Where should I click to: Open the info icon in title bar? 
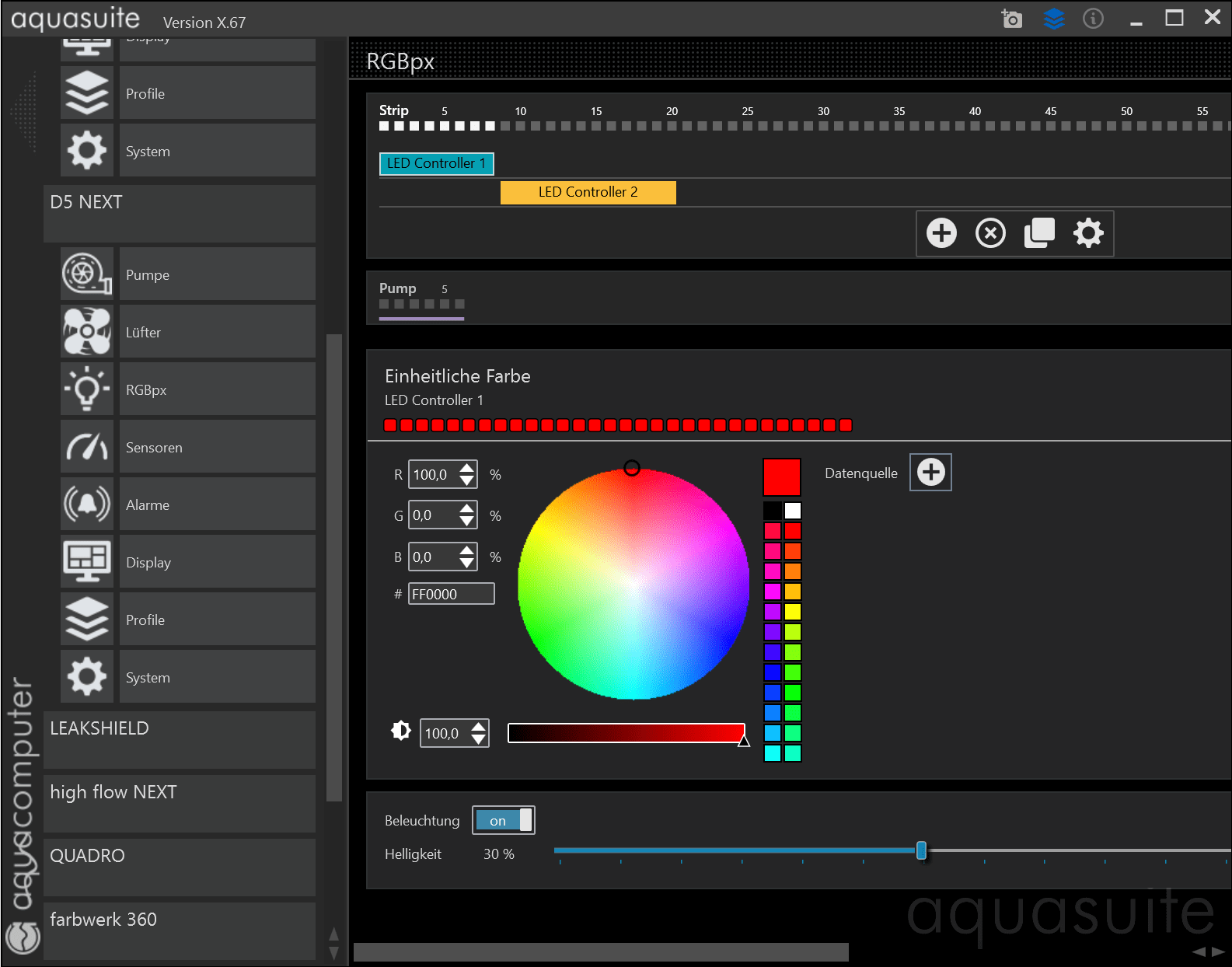[x=1093, y=18]
